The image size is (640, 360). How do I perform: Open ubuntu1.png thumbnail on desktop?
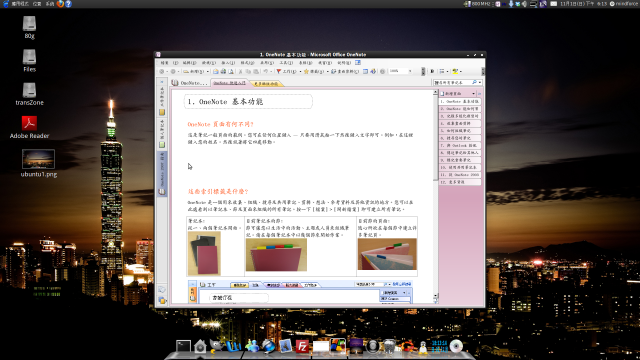[x=38, y=163]
